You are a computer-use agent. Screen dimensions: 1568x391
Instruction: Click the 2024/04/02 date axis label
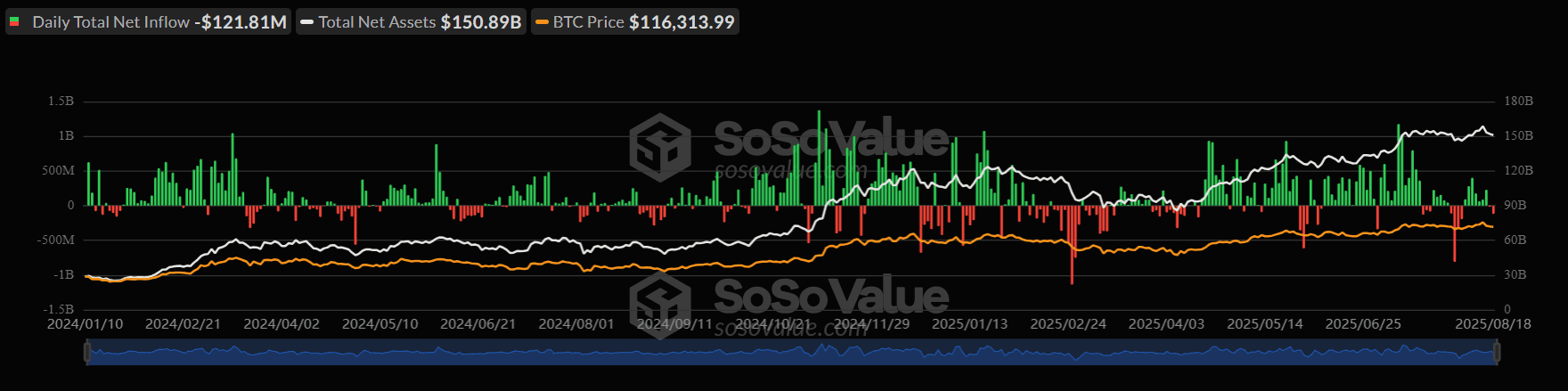pos(282,324)
